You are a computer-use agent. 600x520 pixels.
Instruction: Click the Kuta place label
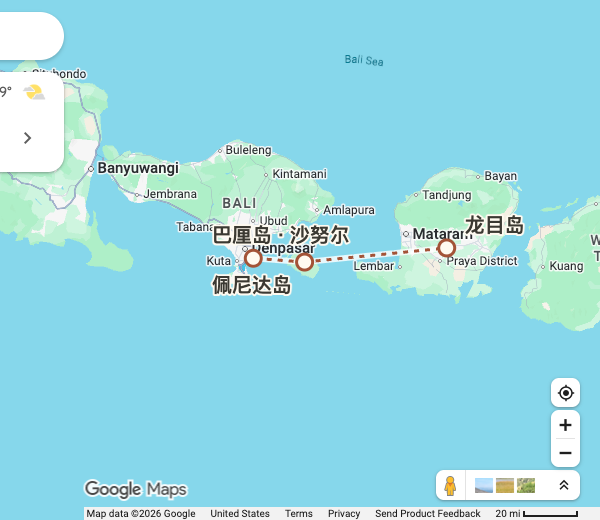218,261
